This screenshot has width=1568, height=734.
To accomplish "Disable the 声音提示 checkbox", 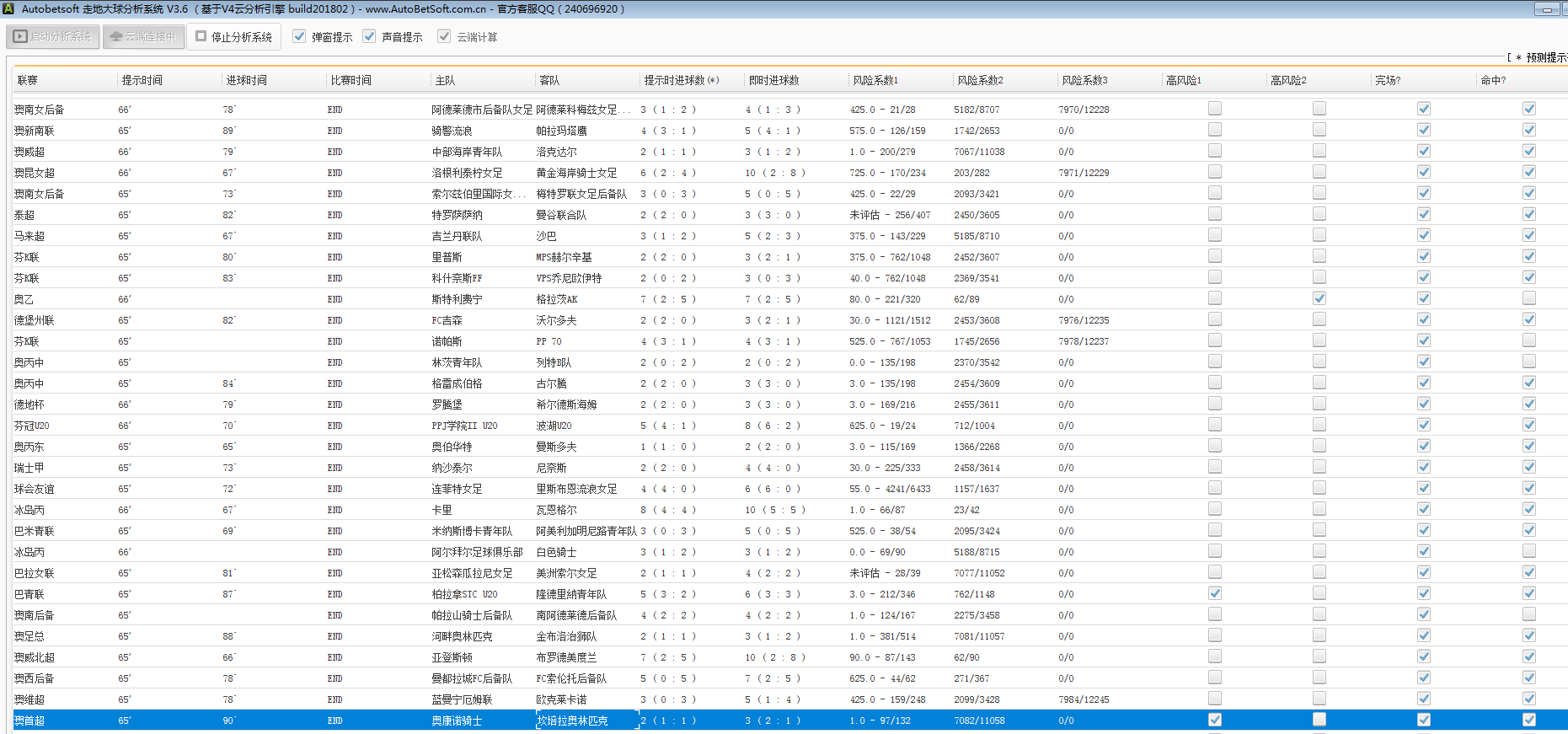I will point(369,37).
